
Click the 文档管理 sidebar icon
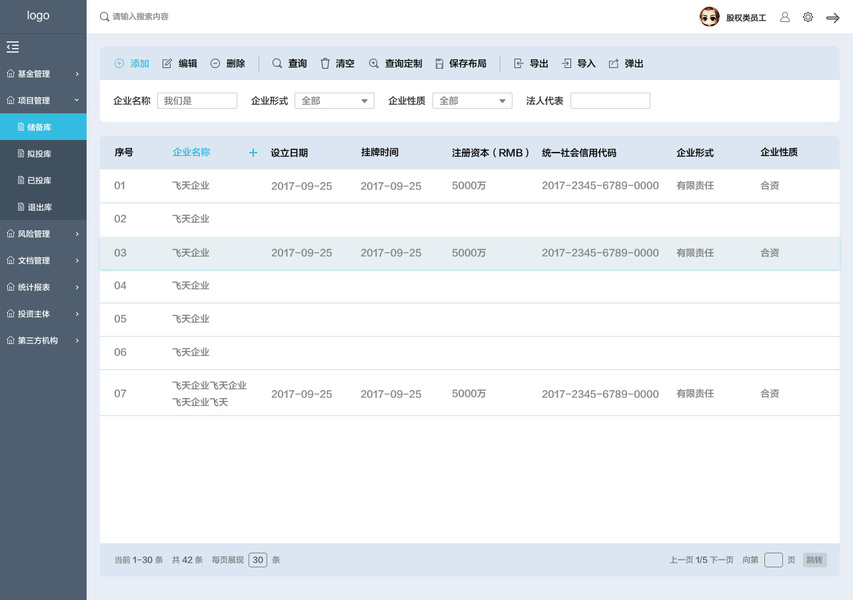tap(10, 260)
